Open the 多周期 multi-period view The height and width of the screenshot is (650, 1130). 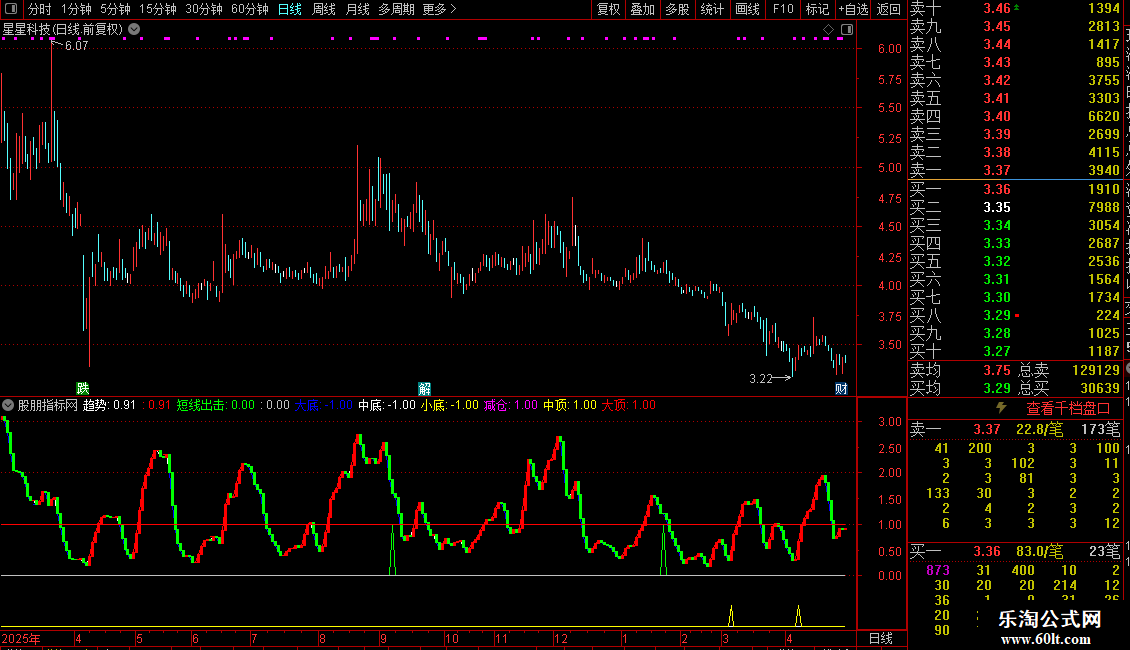(x=396, y=9)
